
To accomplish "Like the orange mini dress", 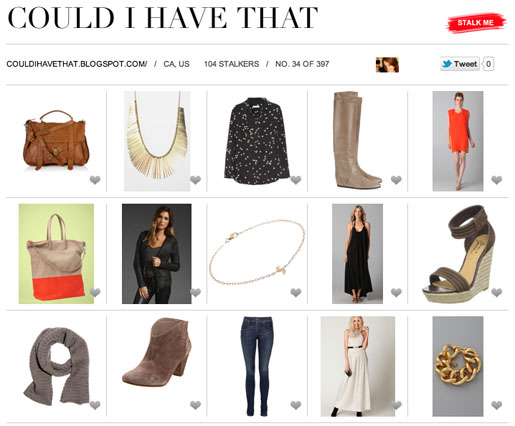I will tap(497, 180).
